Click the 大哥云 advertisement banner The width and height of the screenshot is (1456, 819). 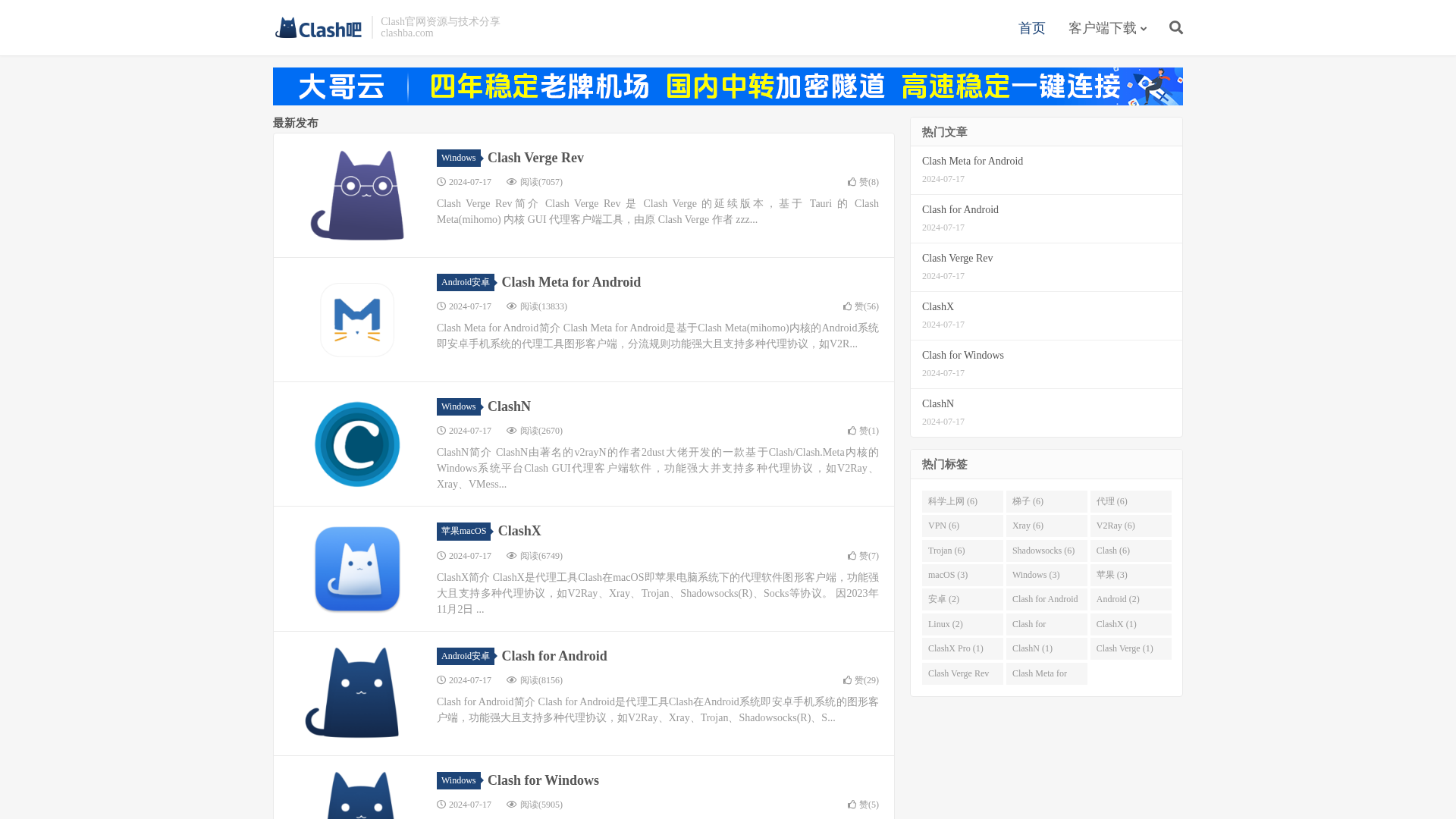pyautogui.click(x=728, y=86)
